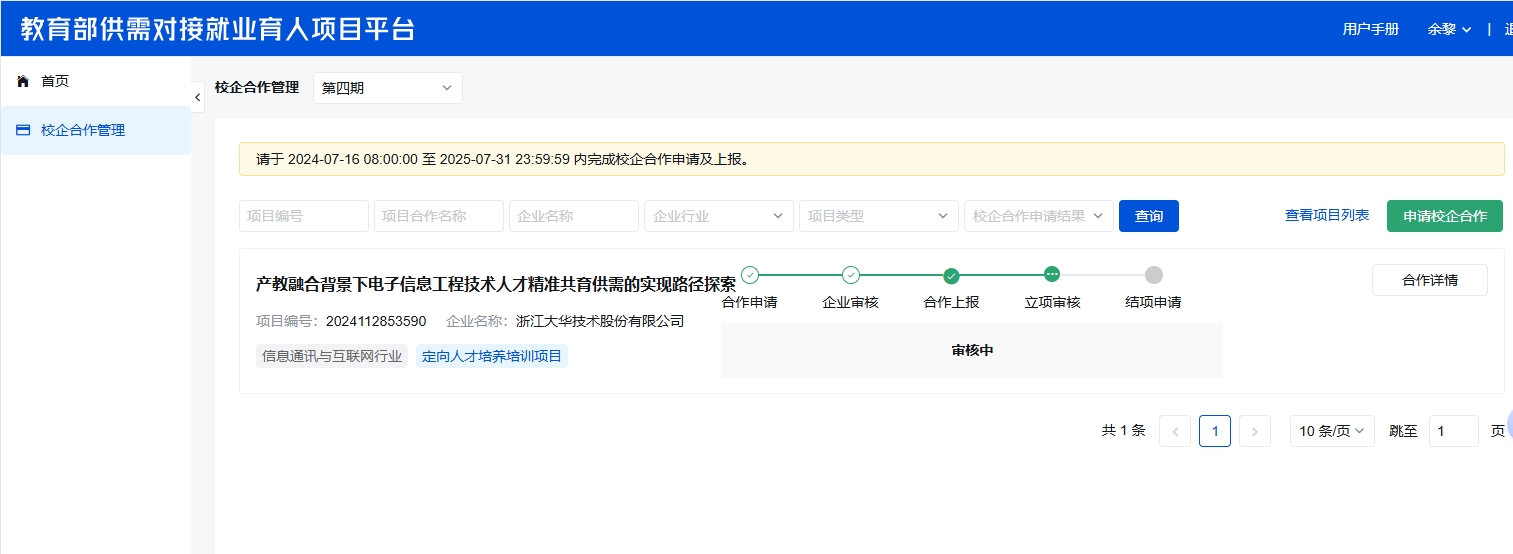Click the grey 结项申请 step circle
This screenshot has height=554, width=1513.
(1153, 275)
